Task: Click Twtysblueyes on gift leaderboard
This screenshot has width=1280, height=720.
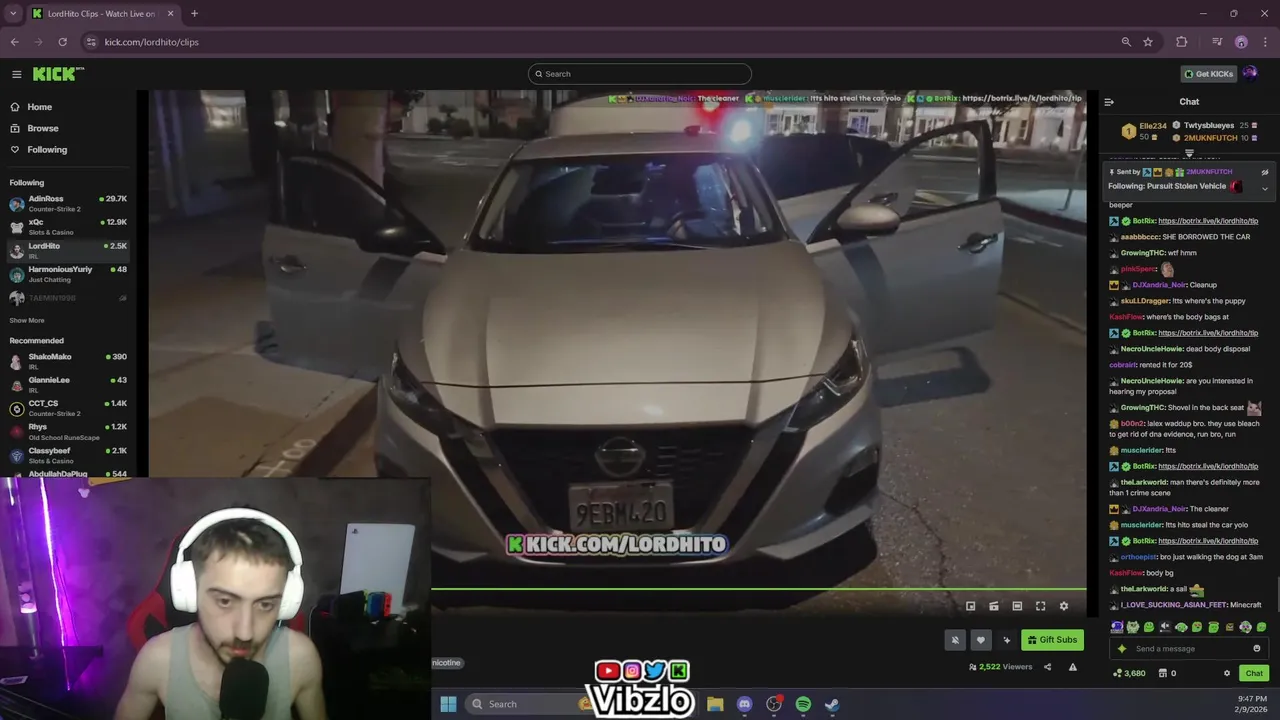Action: 1209,126
